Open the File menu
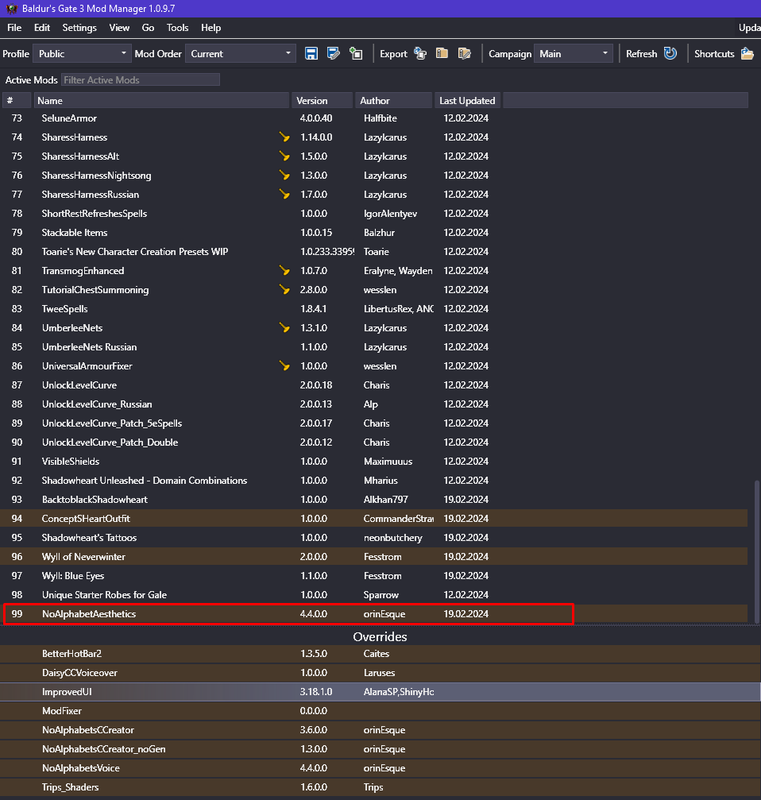Viewport: 761px width, 800px height. pyautogui.click(x=14, y=28)
